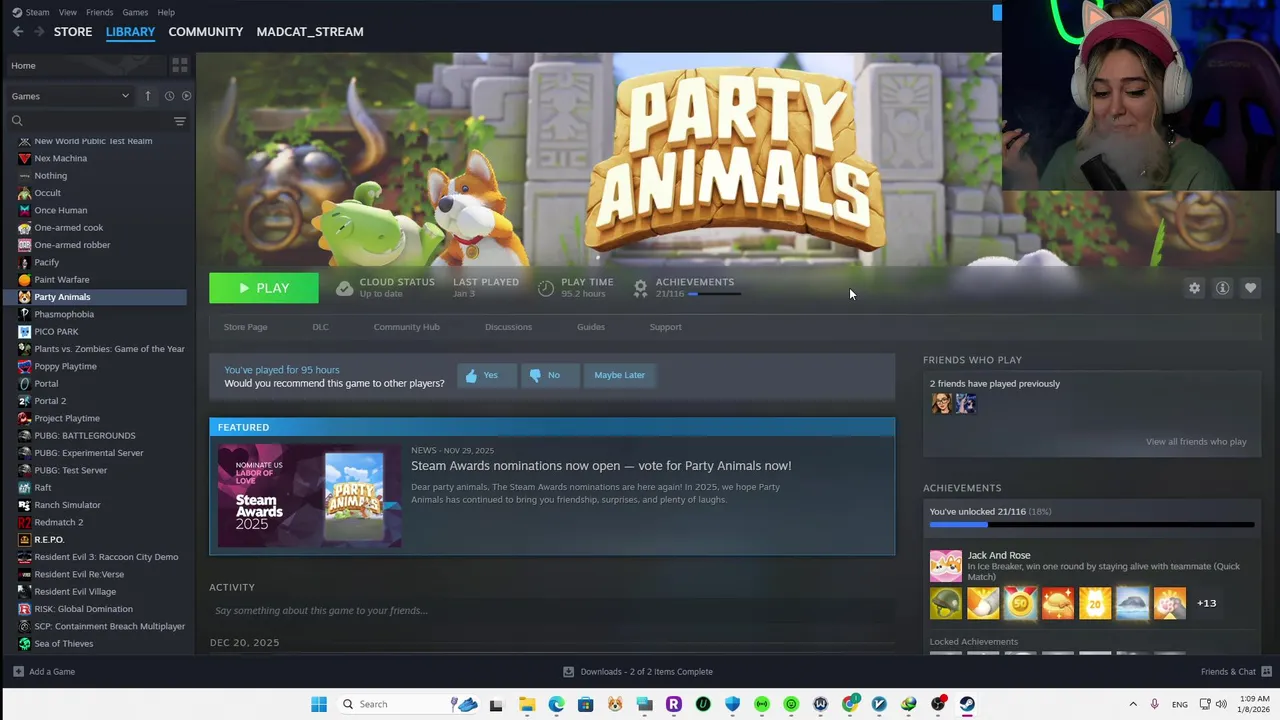Open the MADCAT_STREAM profile tab

point(310,32)
